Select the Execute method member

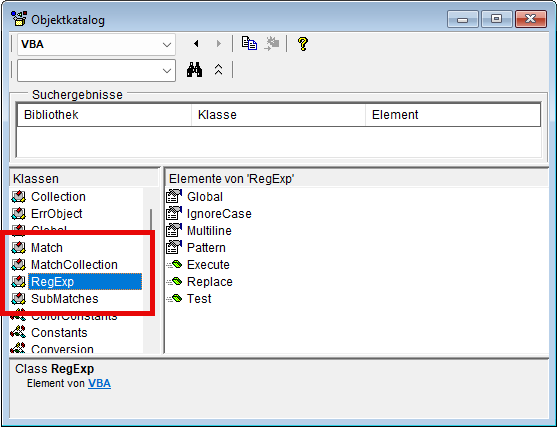(x=208, y=265)
